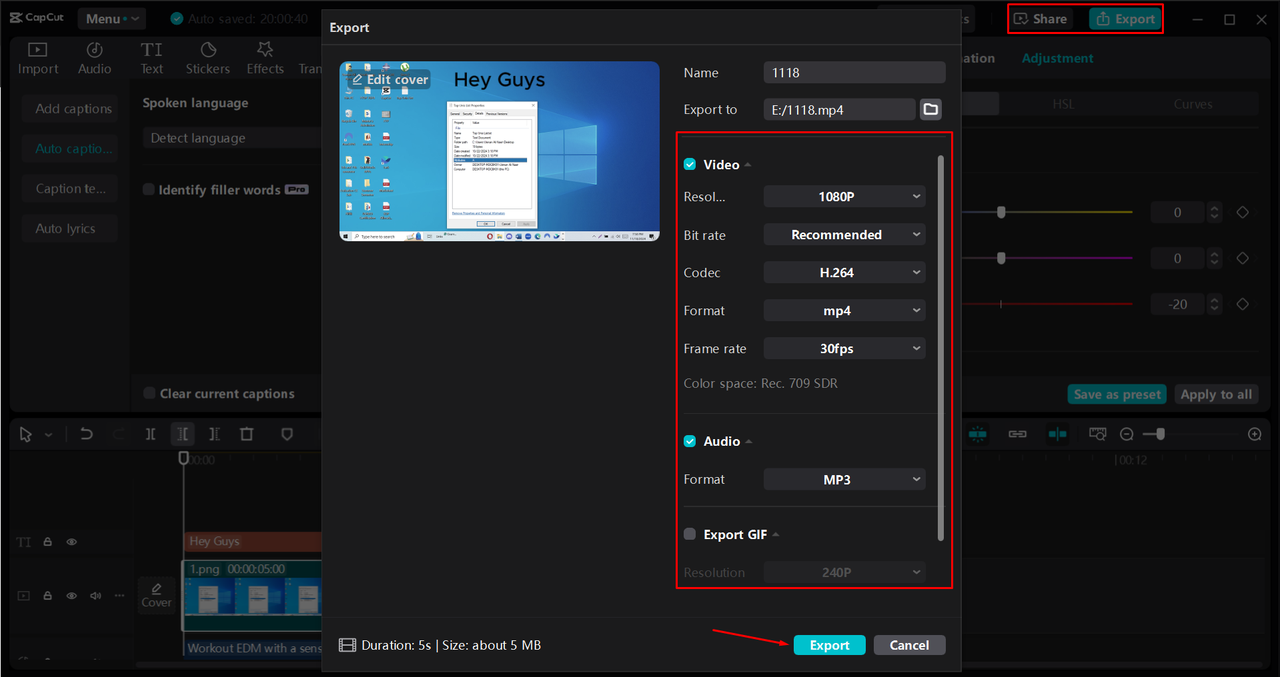Click the Cover button beside the video track
Image resolution: width=1280 pixels, height=677 pixels.
(156, 596)
